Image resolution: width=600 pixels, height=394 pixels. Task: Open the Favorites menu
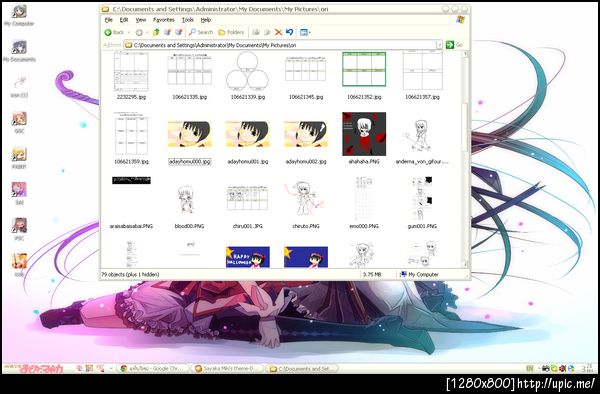[164, 20]
